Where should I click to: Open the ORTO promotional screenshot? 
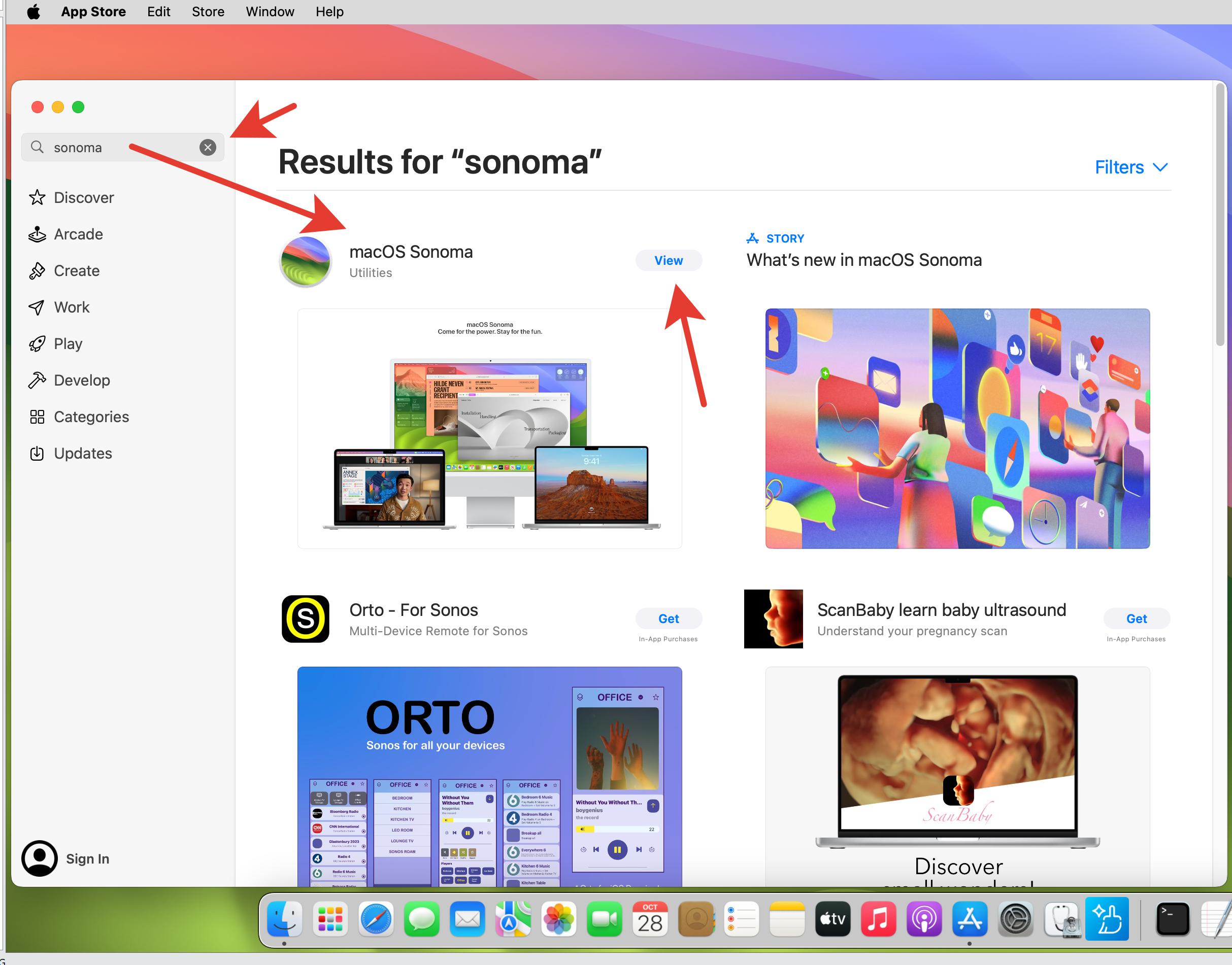click(x=489, y=777)
